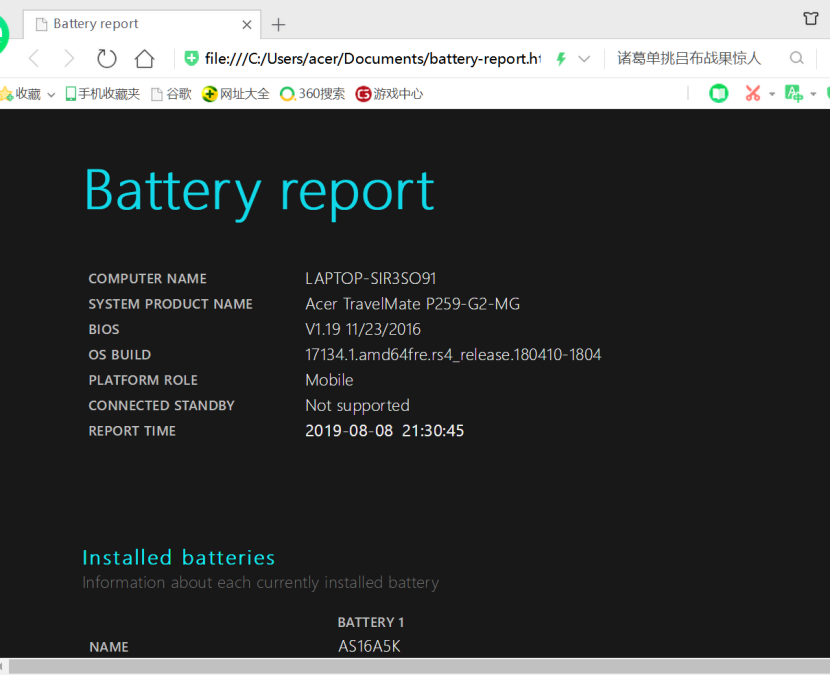Open the 网址大全 bookmark

point(236,94)
